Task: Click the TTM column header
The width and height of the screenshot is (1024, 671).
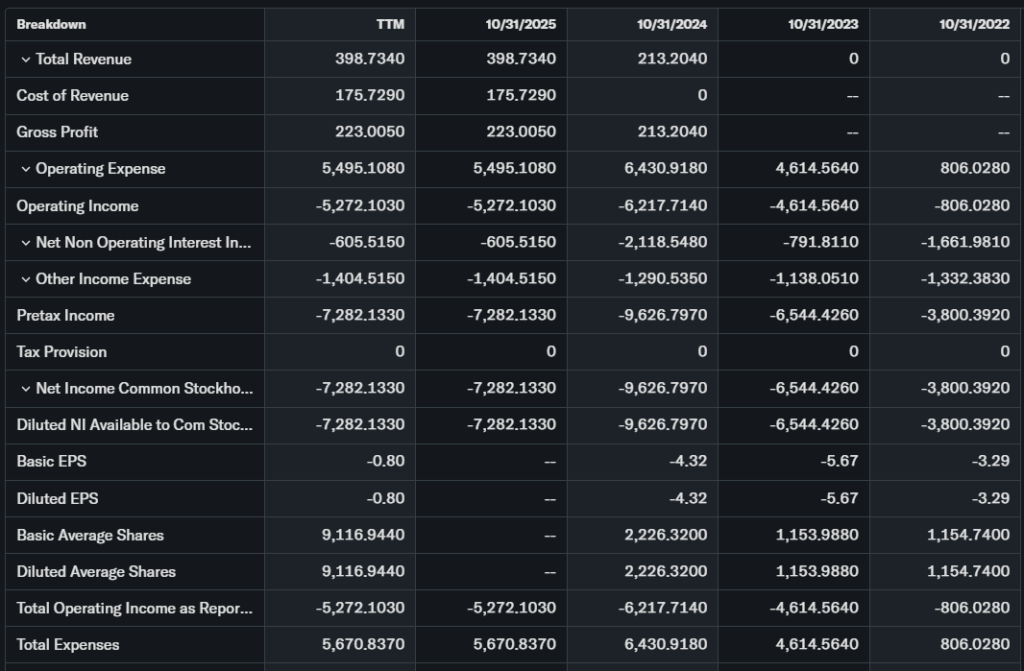Action: [390, 25]
